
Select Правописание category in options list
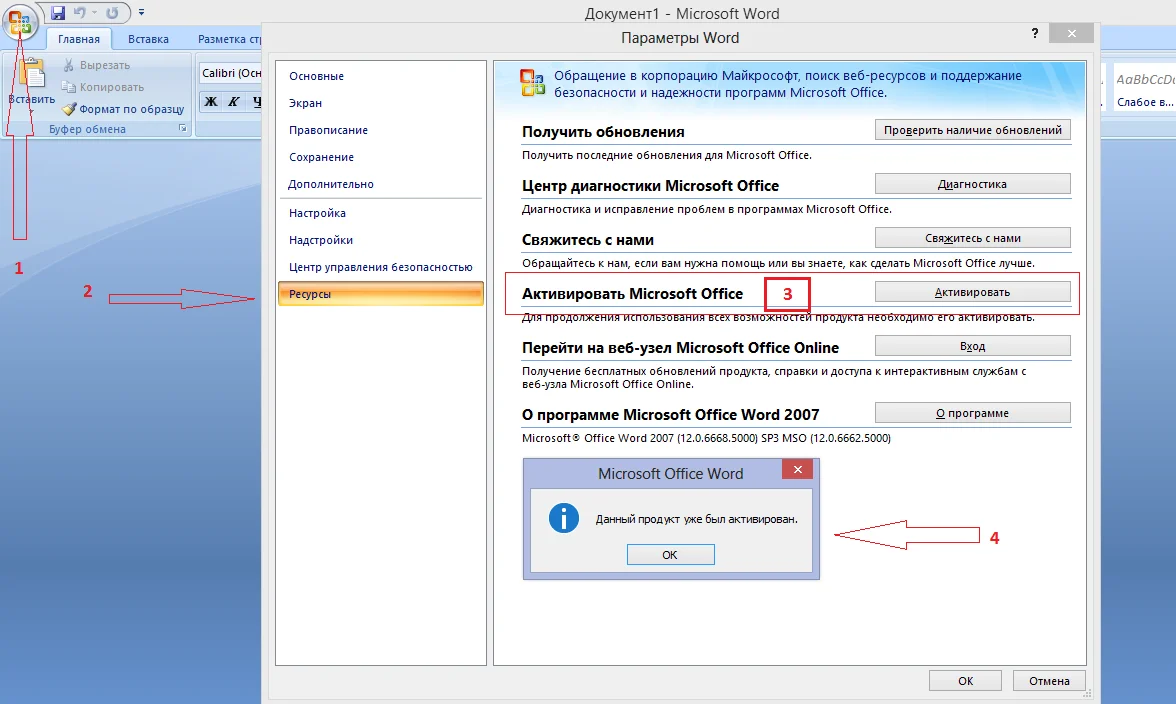tap(380, 130)
